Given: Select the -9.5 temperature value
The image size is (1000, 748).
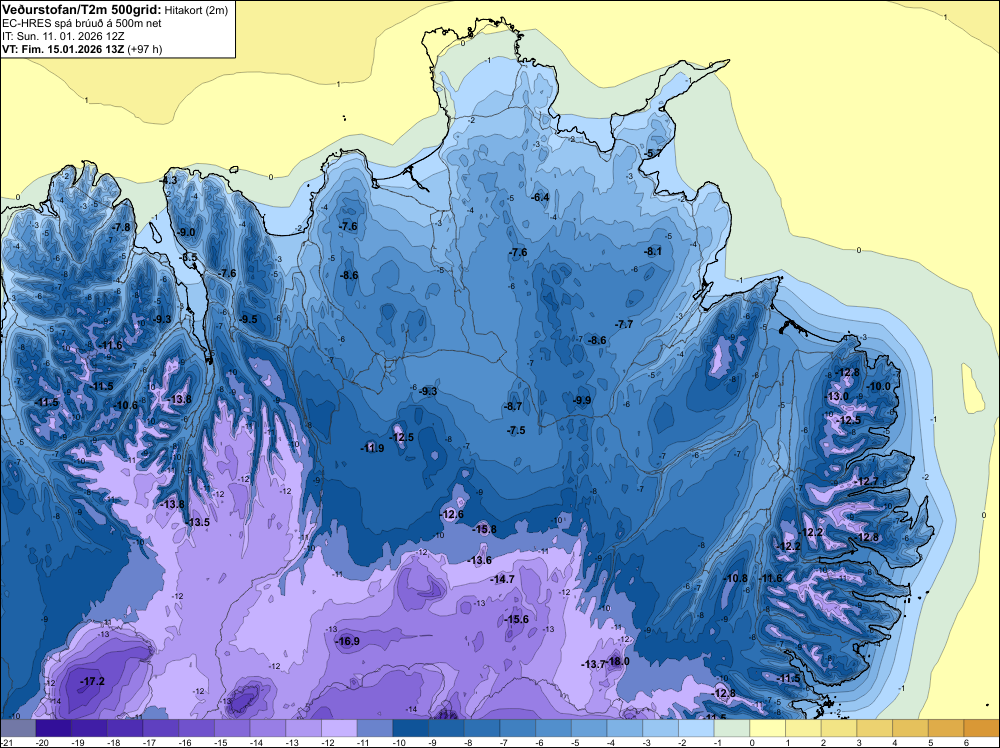Looking at the screenshot, I should coord(247,319).
